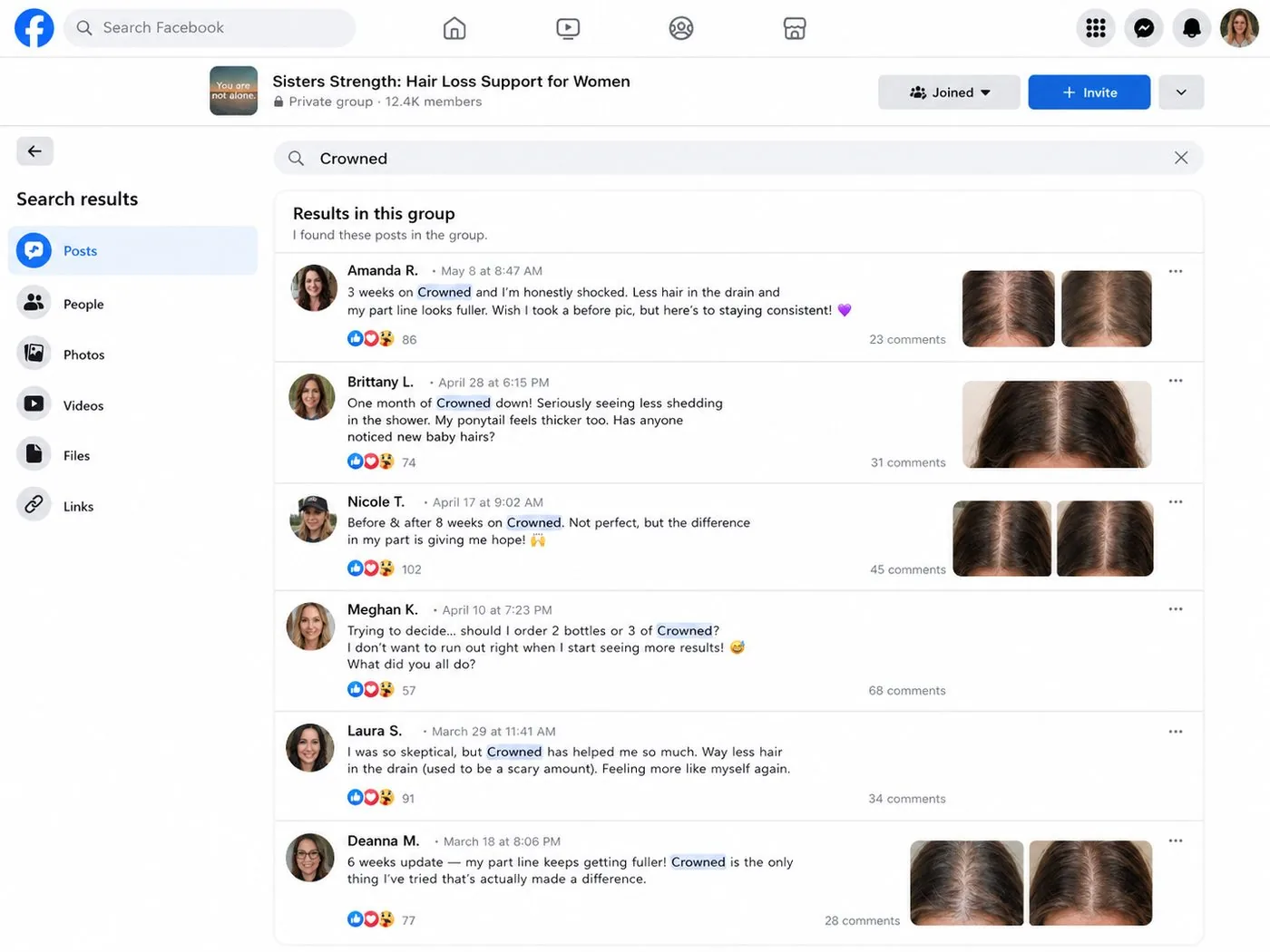Open Brittany L.'s profile name
The image size is (1270, 952).
380,382
